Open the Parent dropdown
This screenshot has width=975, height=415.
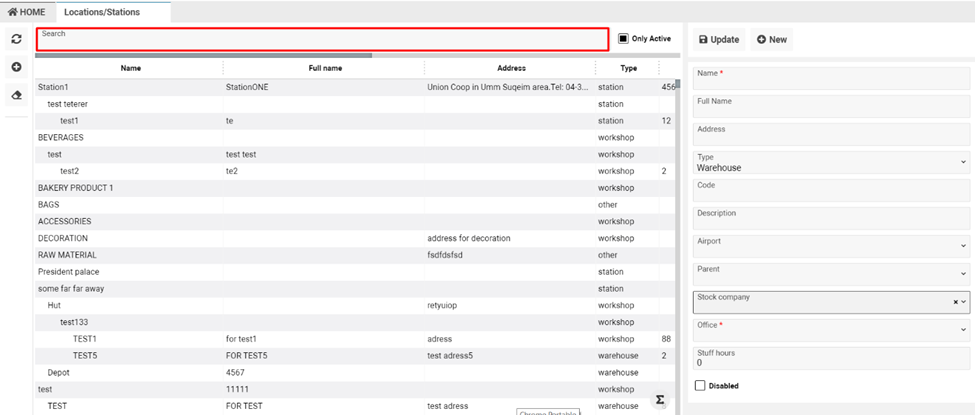click(830, 274)
